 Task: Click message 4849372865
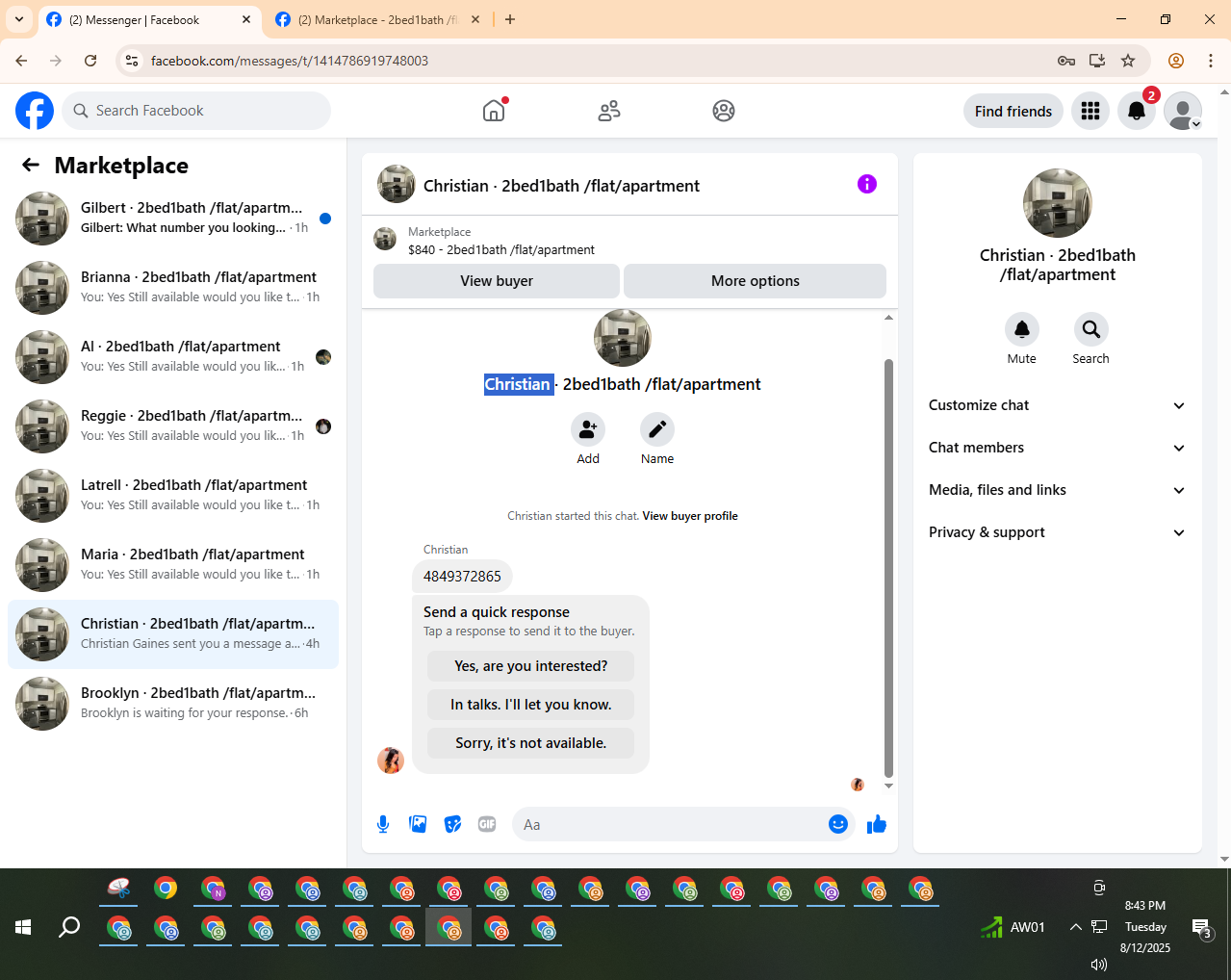[462, 577]
